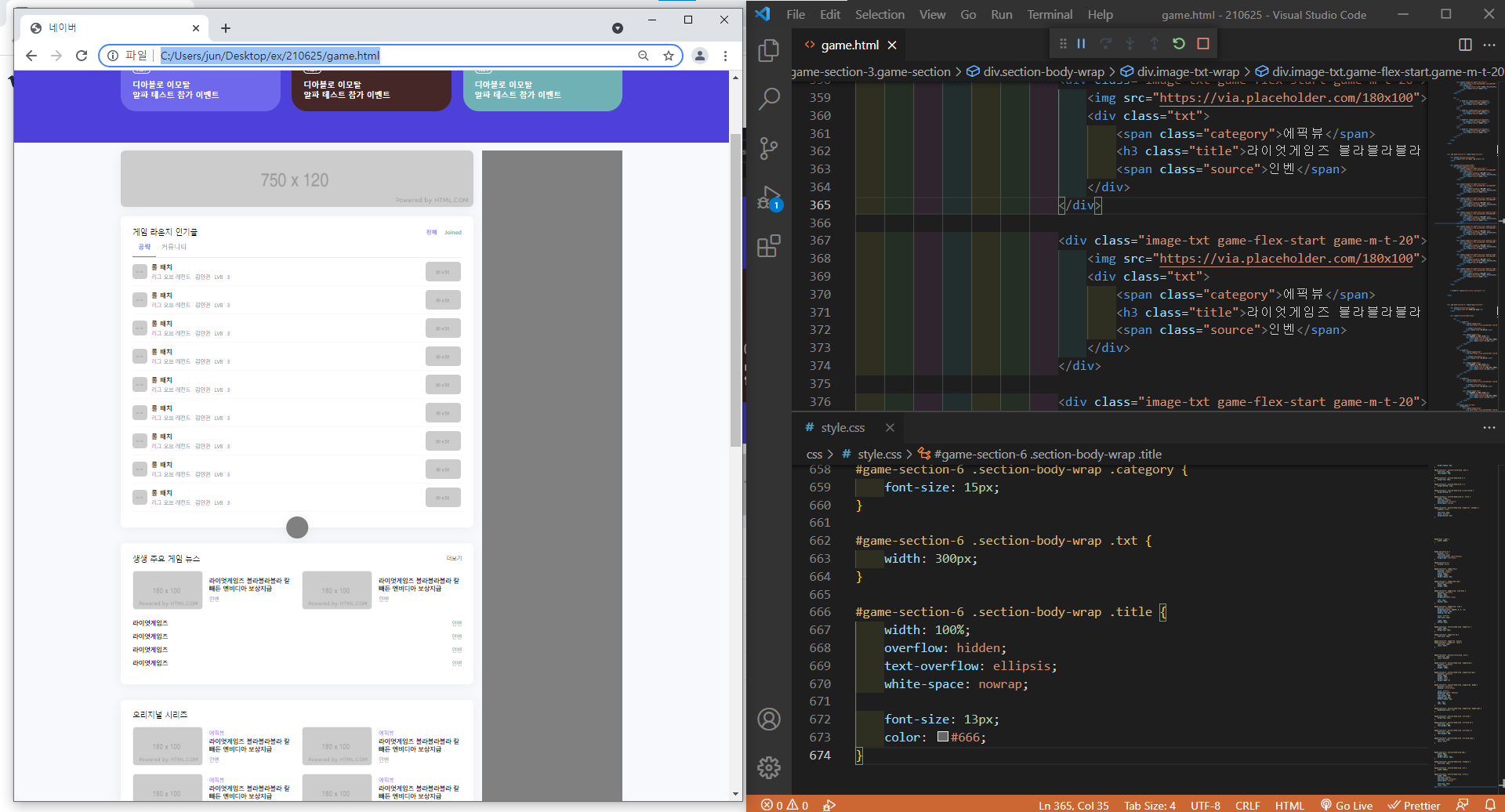Screen dimensions: 1505x812
Task: Open the feedback icon in status bar
Action: pyautogui.click(x=1462, y=805)
